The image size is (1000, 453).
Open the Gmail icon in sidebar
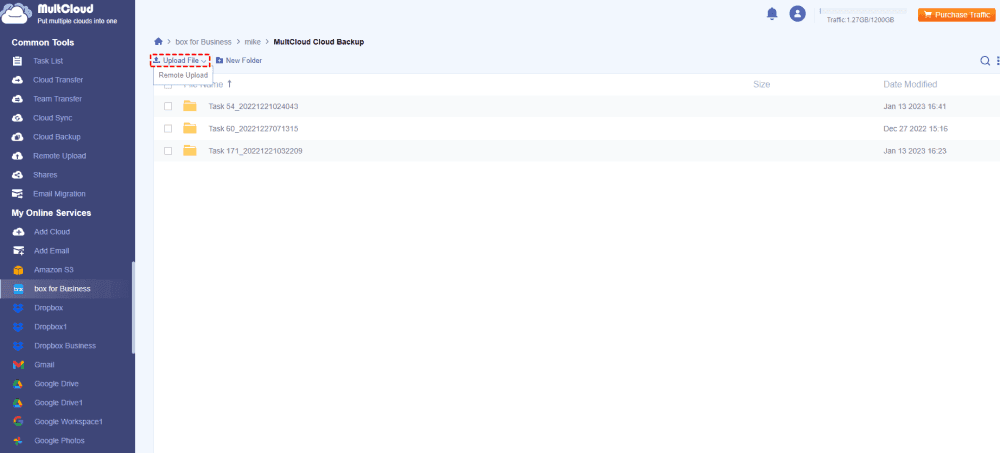(x=18, y=365)
